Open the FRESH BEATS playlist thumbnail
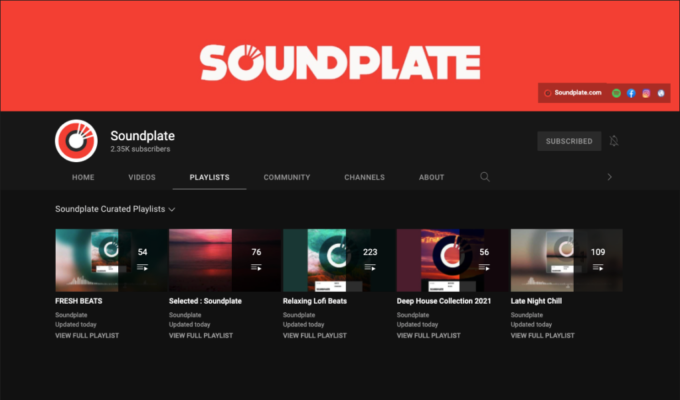Screen dimensions: 680x400 (x=111, y=260)
